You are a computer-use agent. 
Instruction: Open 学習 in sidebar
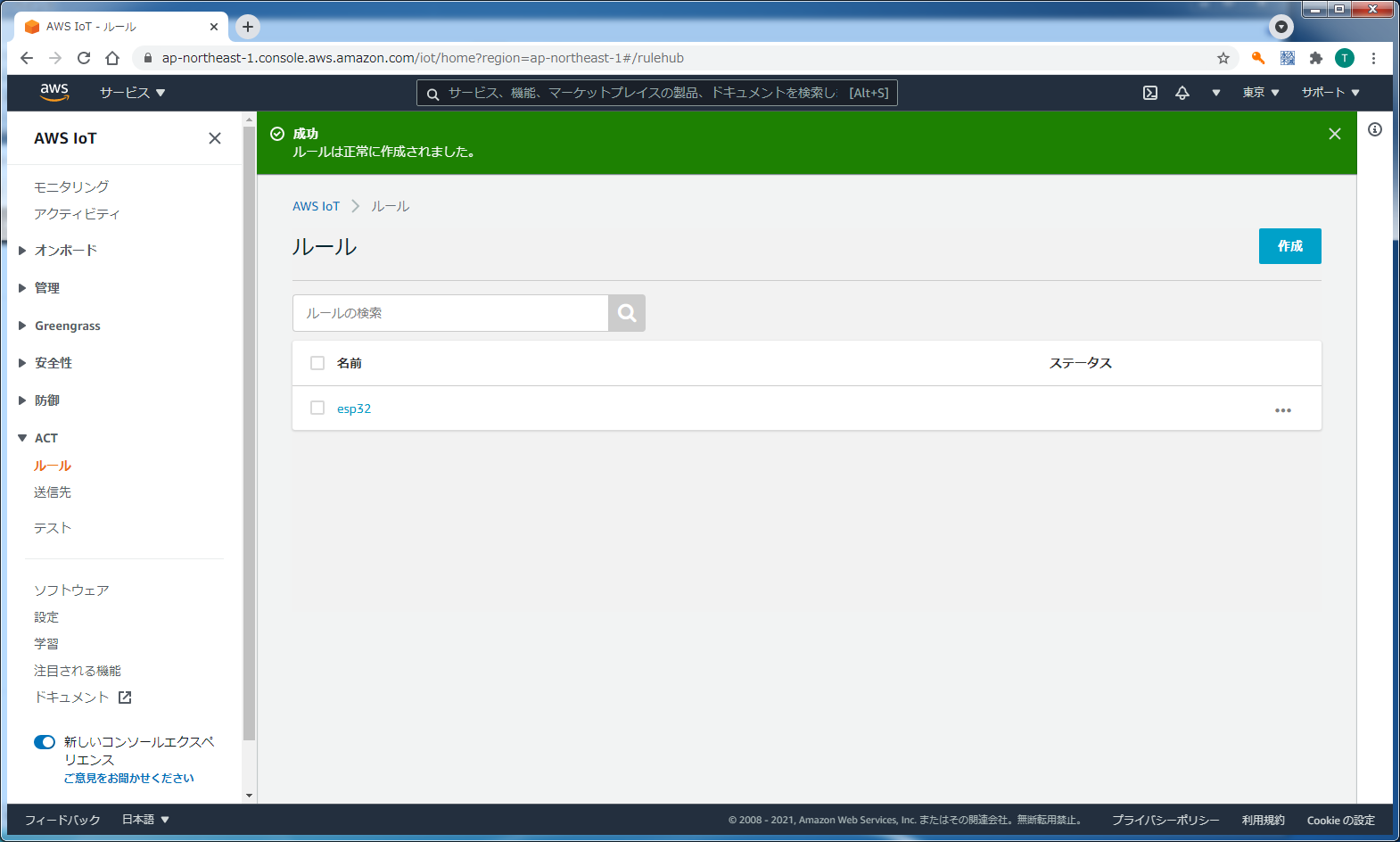click(x=46, y=644)
